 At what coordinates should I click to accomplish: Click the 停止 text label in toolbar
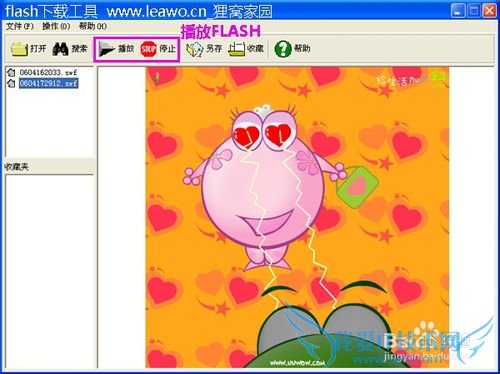[x=167, y=49]
